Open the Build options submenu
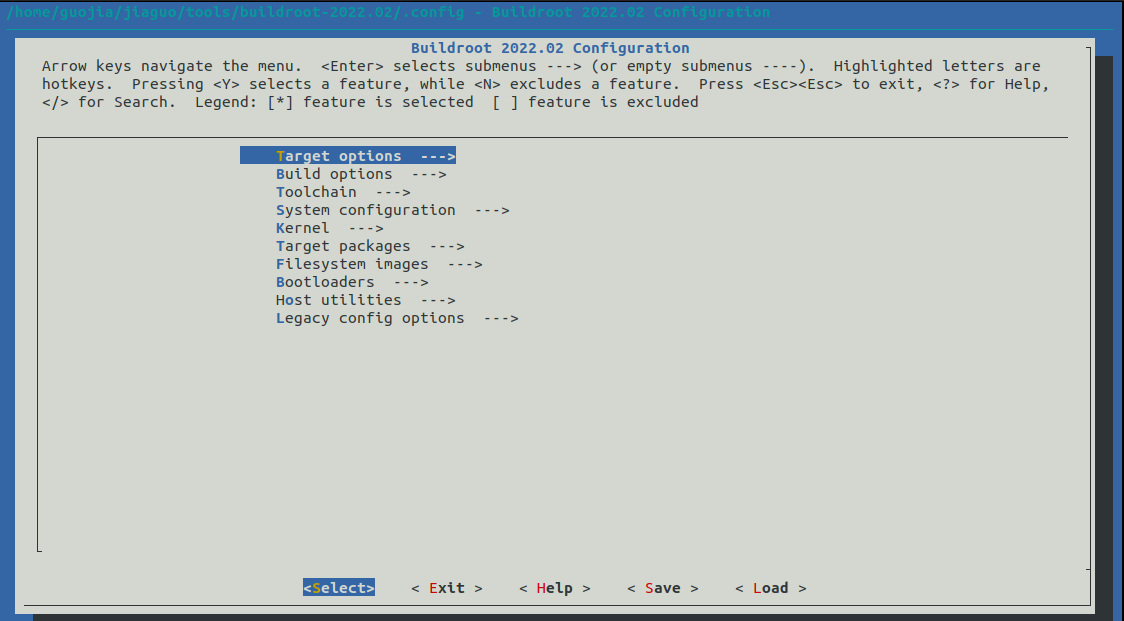Screen dimensions: 1124x621 [x=334, y=173]
